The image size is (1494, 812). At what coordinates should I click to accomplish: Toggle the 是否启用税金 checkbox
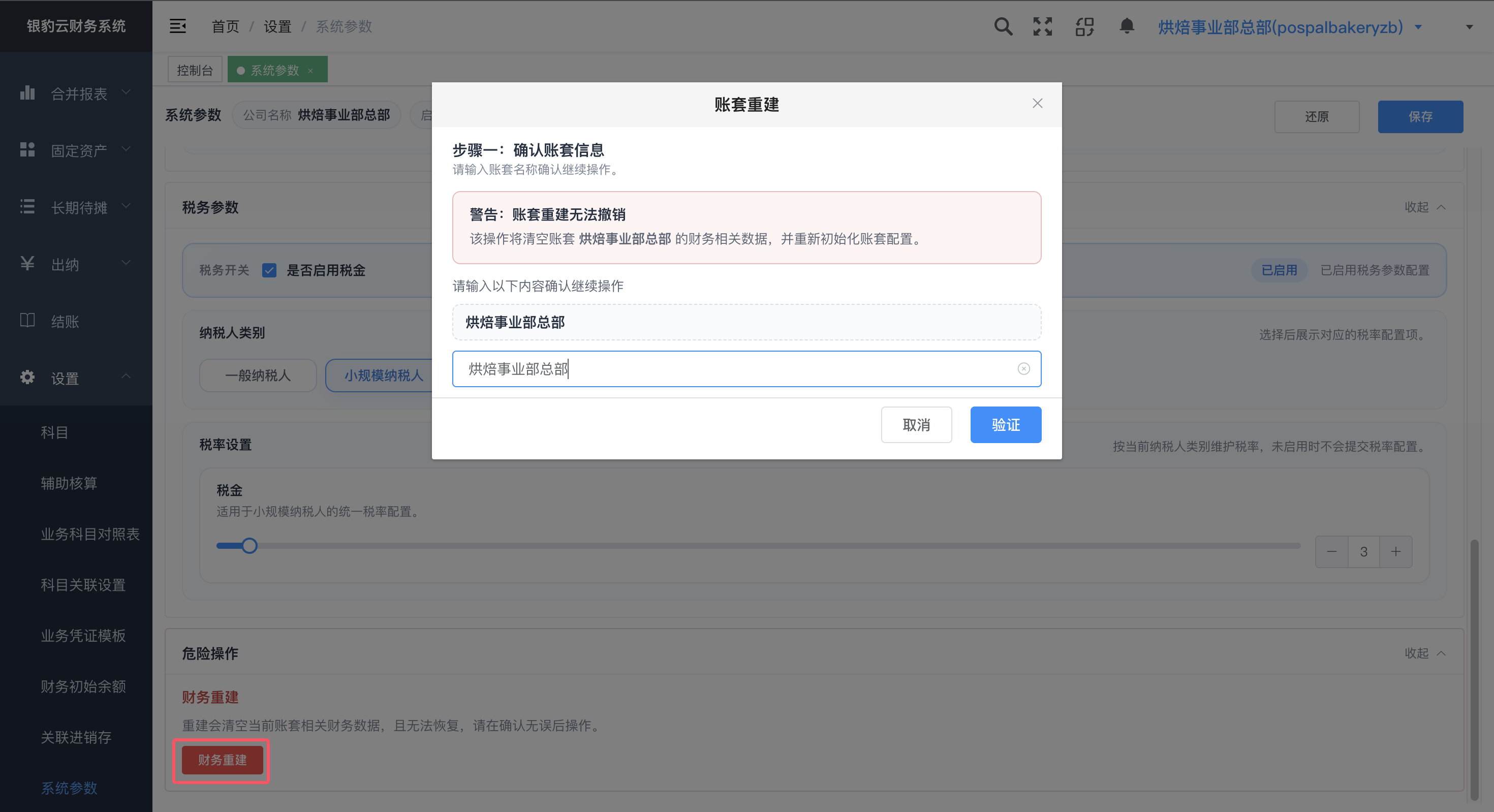pos(269,270)
